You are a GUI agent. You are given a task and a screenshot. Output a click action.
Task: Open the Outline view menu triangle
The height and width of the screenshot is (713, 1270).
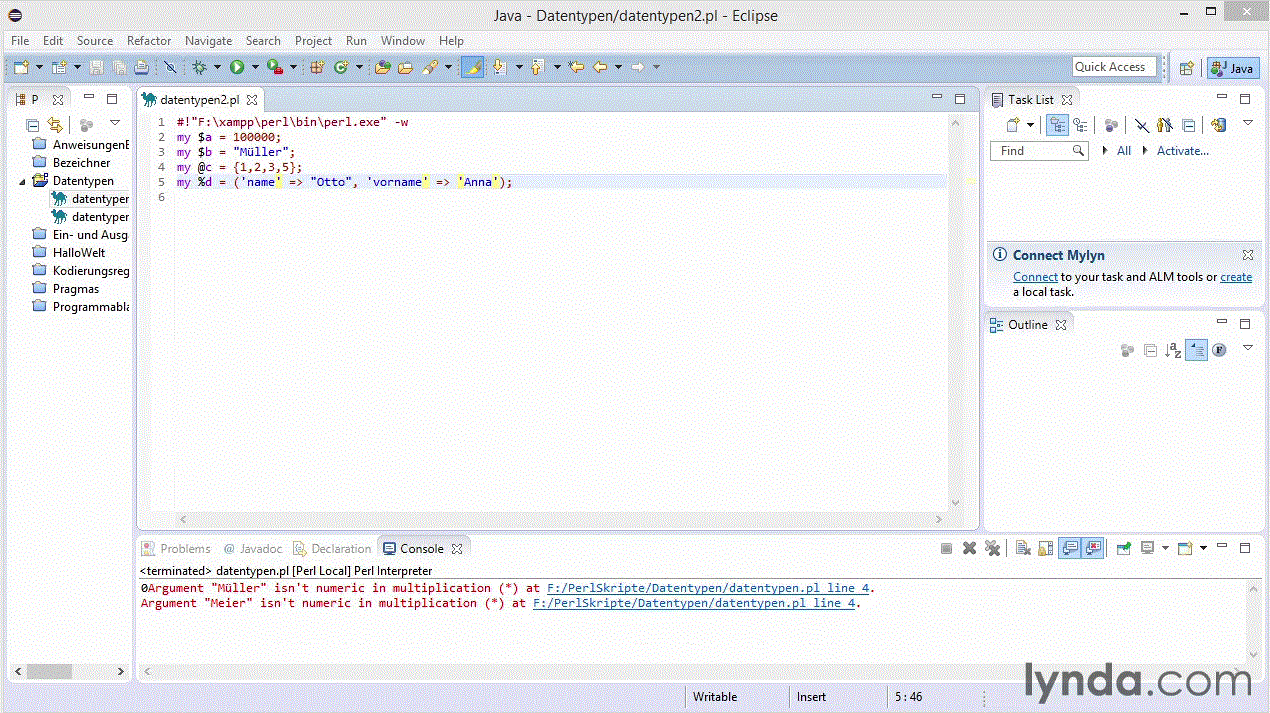pos(1248,347)
